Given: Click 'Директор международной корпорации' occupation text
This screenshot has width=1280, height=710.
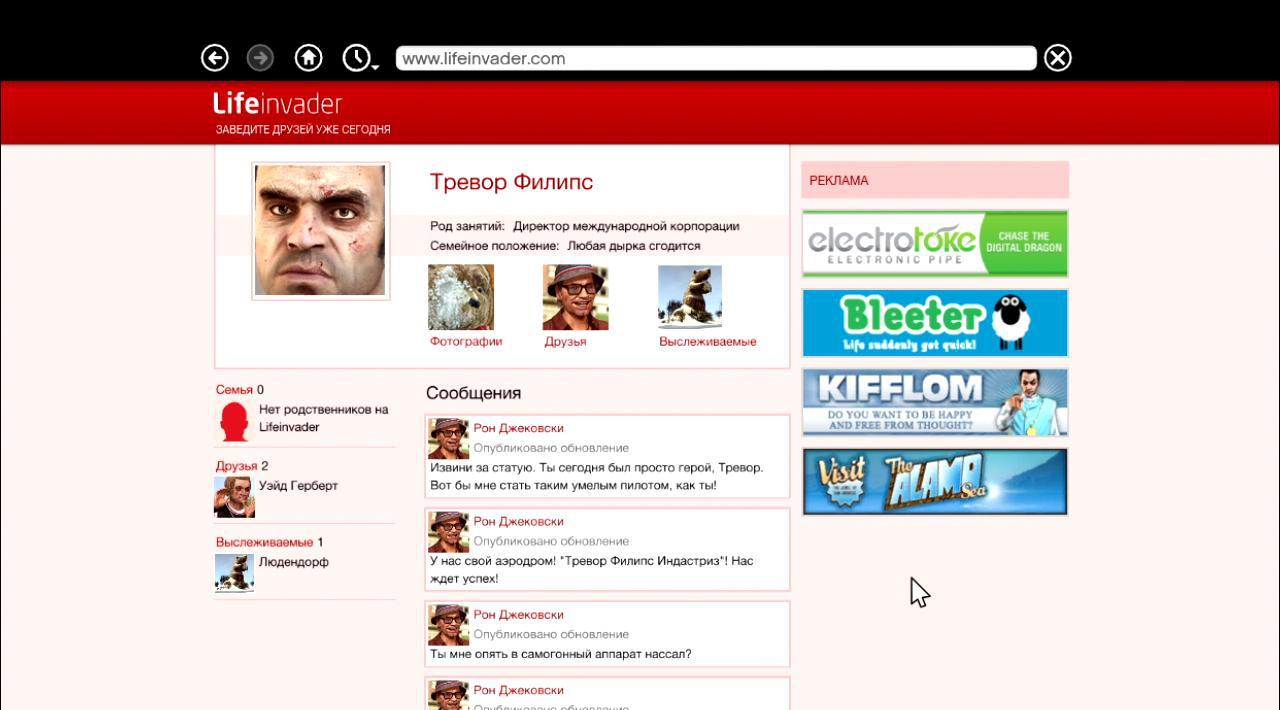Looking at the screenshot, I should [x=626, y=226].
